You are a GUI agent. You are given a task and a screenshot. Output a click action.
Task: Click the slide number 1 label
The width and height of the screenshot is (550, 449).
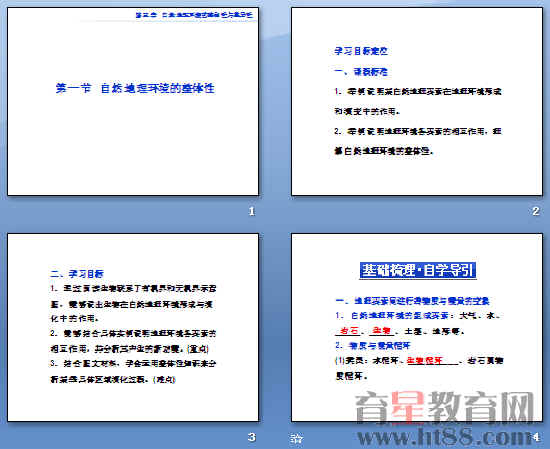pos(251,211)
